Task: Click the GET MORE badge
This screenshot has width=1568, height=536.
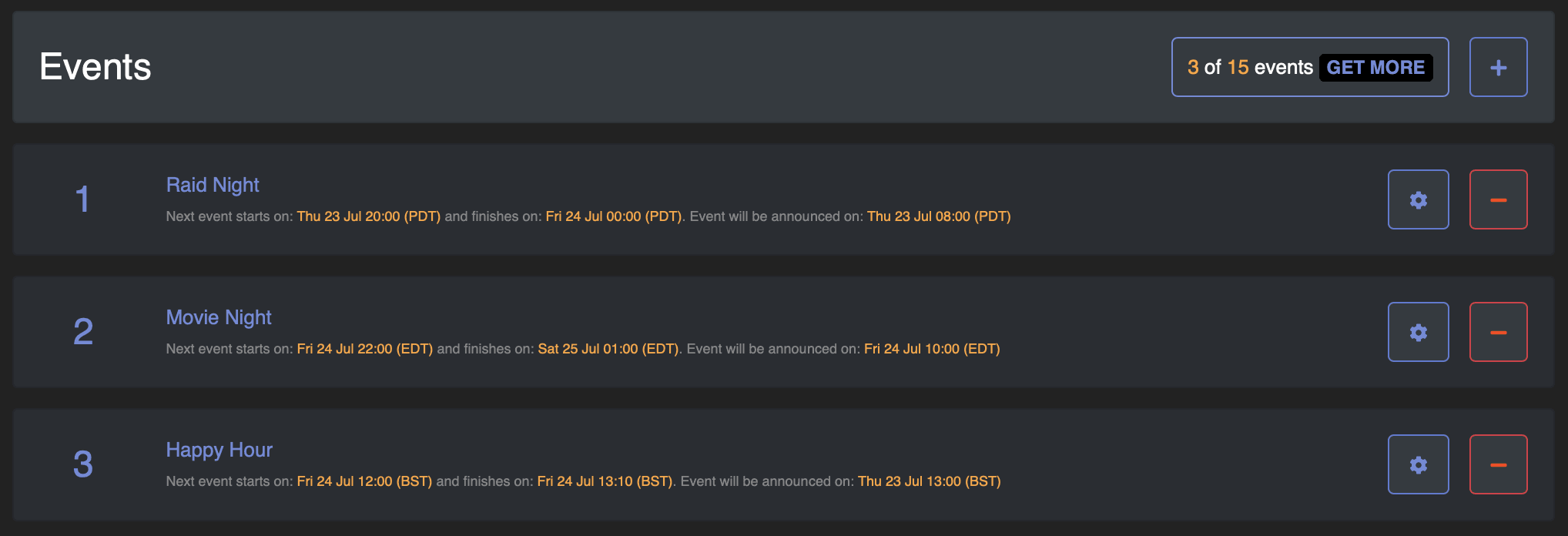Action: [x=1375, y=68]
